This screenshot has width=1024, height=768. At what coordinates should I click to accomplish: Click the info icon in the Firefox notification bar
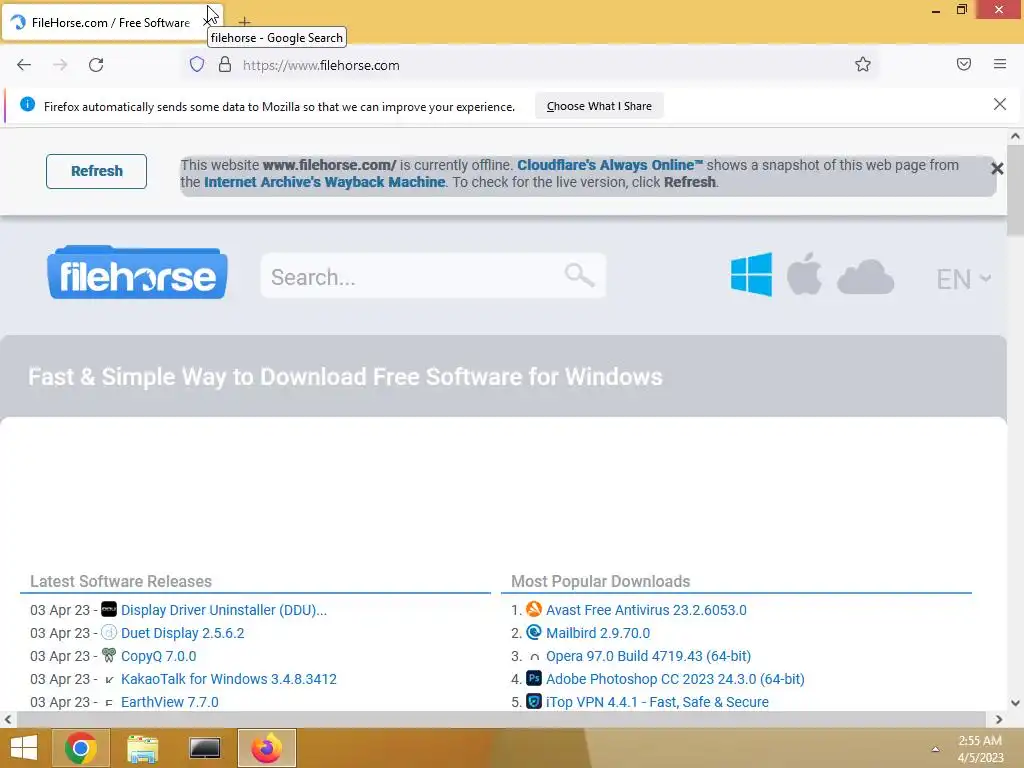pos(27,104)
